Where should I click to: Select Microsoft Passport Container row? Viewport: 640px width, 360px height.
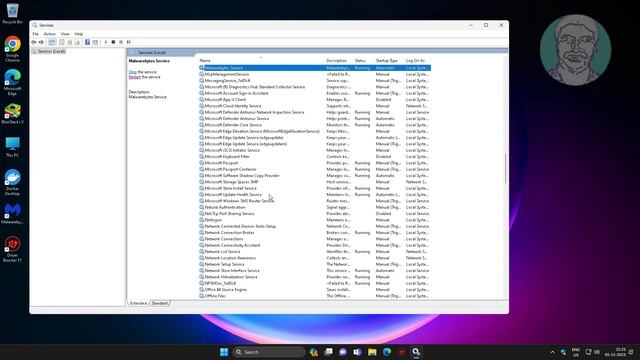[315, 169]
